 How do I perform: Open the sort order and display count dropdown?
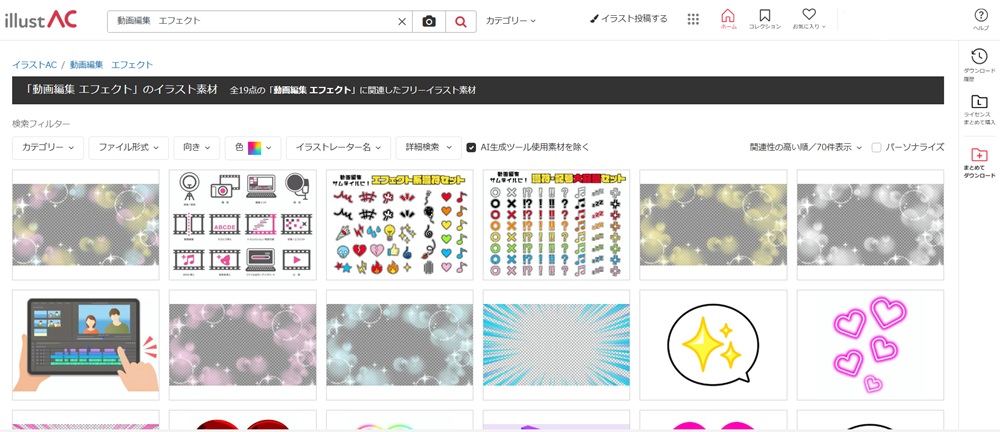(805, 147)
